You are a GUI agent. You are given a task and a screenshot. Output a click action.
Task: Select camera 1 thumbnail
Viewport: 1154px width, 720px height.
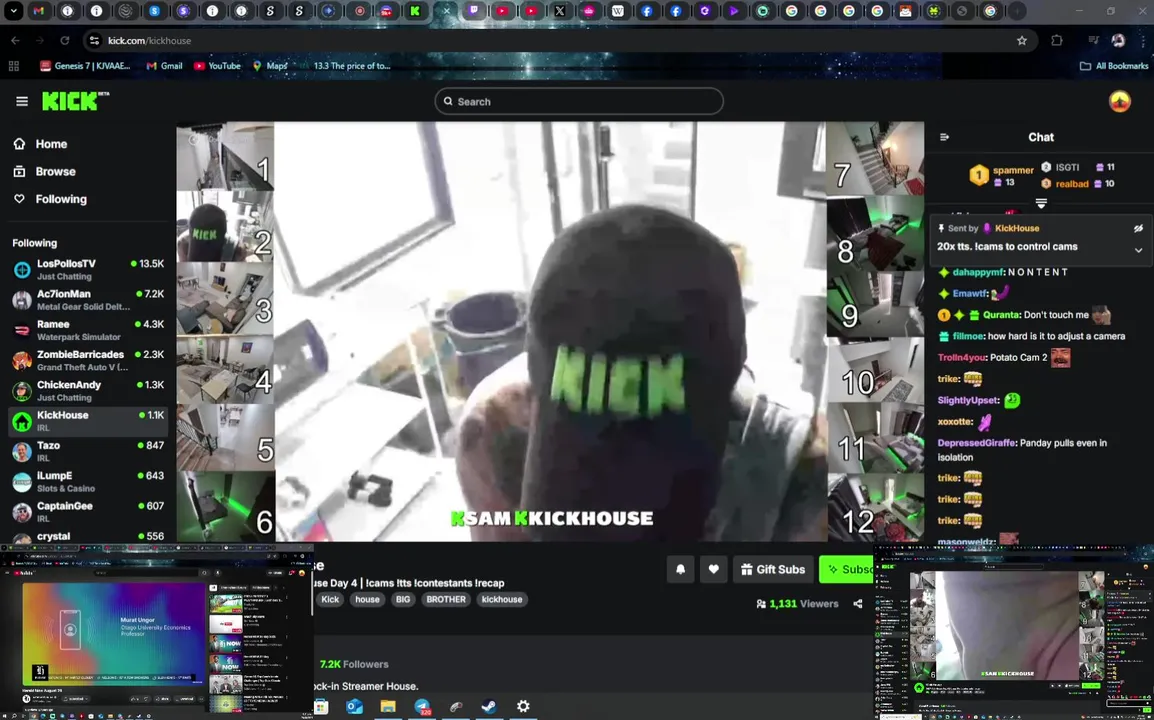[225, 156]
